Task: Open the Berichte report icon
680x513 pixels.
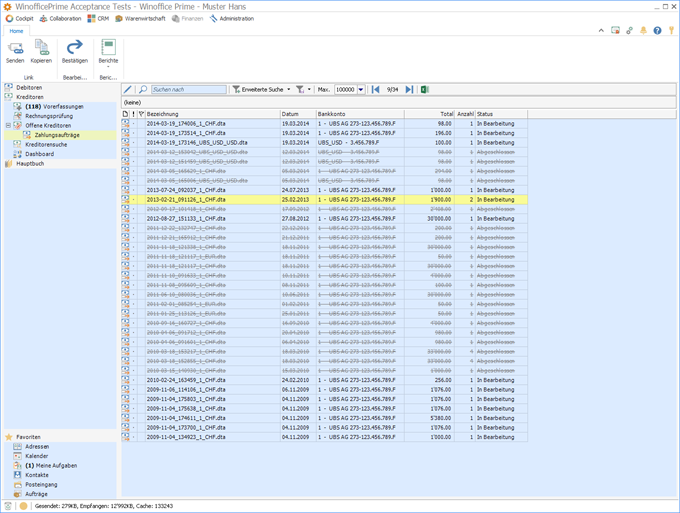Action: (108, 47)
